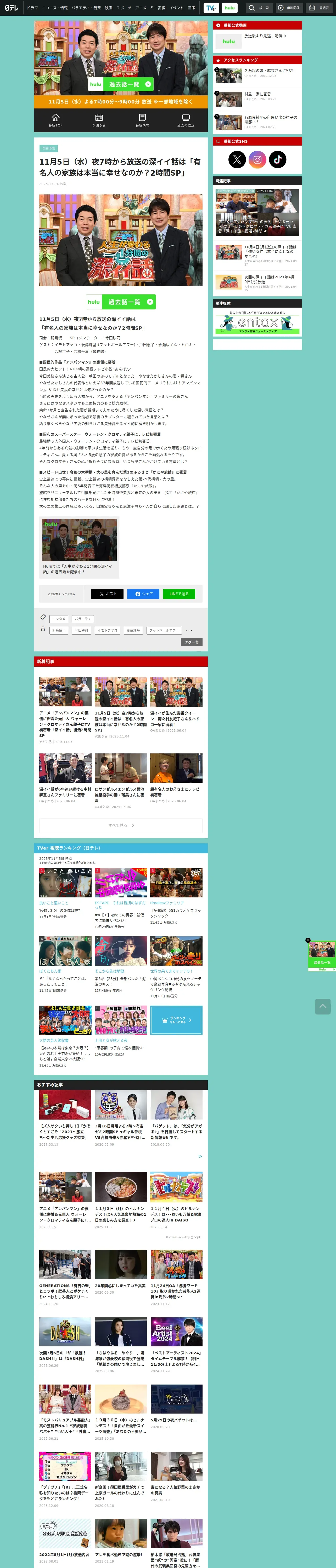336x1568 pixels.
Task: Play the Hulu video thumbnail in article
Action: [79, 540]
